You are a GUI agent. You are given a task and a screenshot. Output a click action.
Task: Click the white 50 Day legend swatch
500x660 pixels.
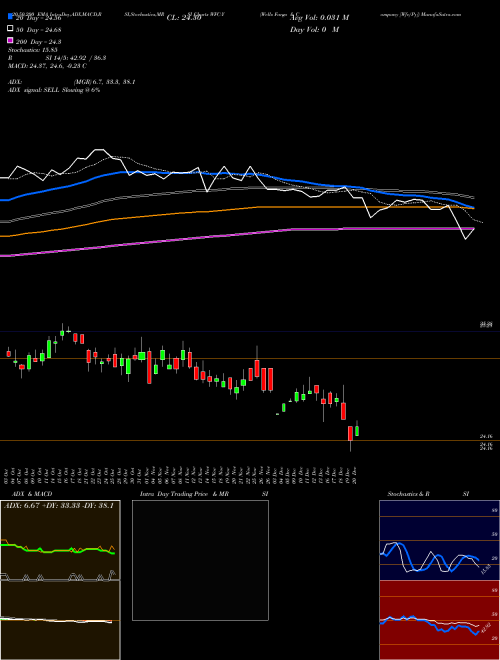pos(10,29)
